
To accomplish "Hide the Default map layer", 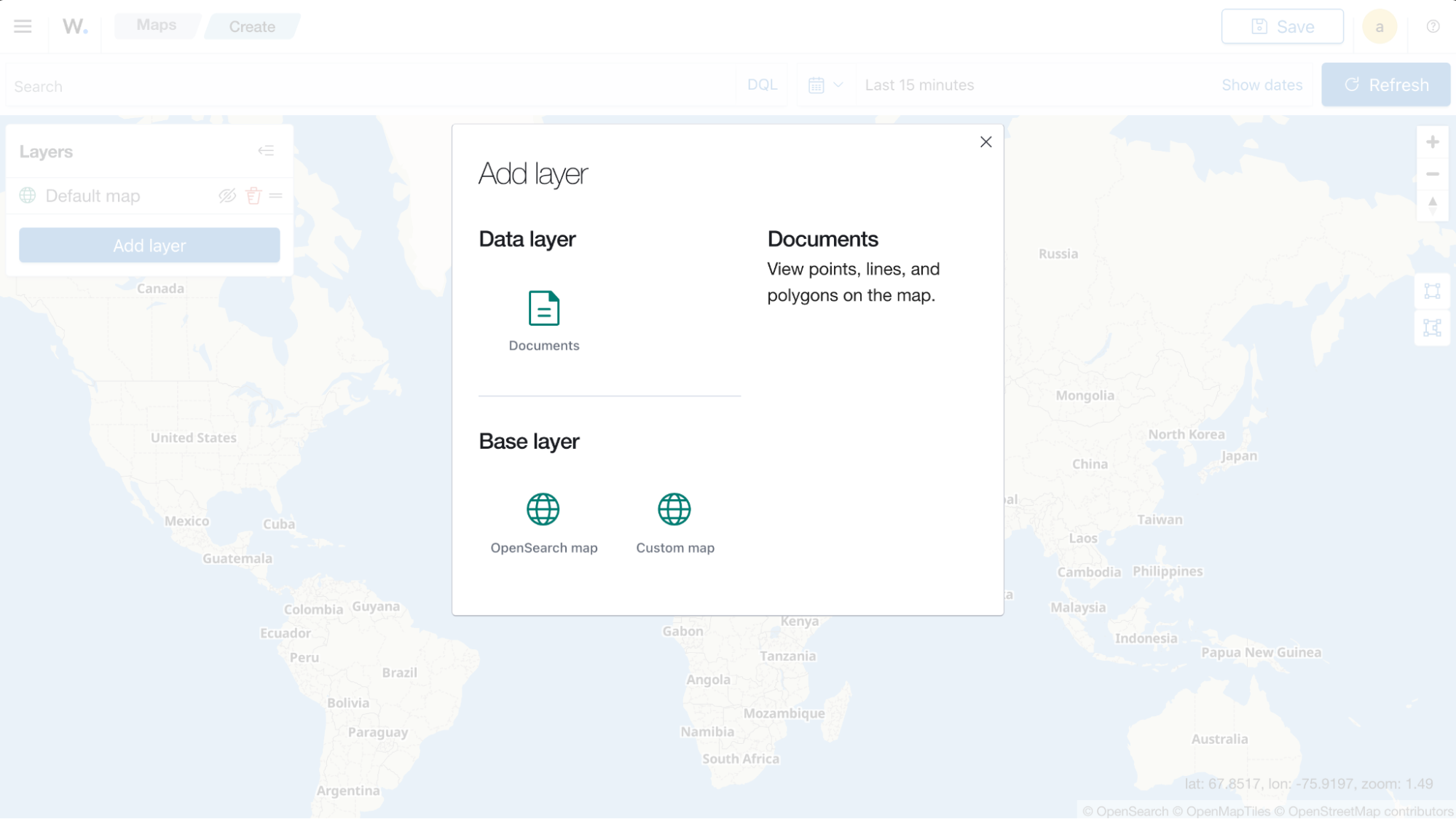I will (x=225, y=195).
